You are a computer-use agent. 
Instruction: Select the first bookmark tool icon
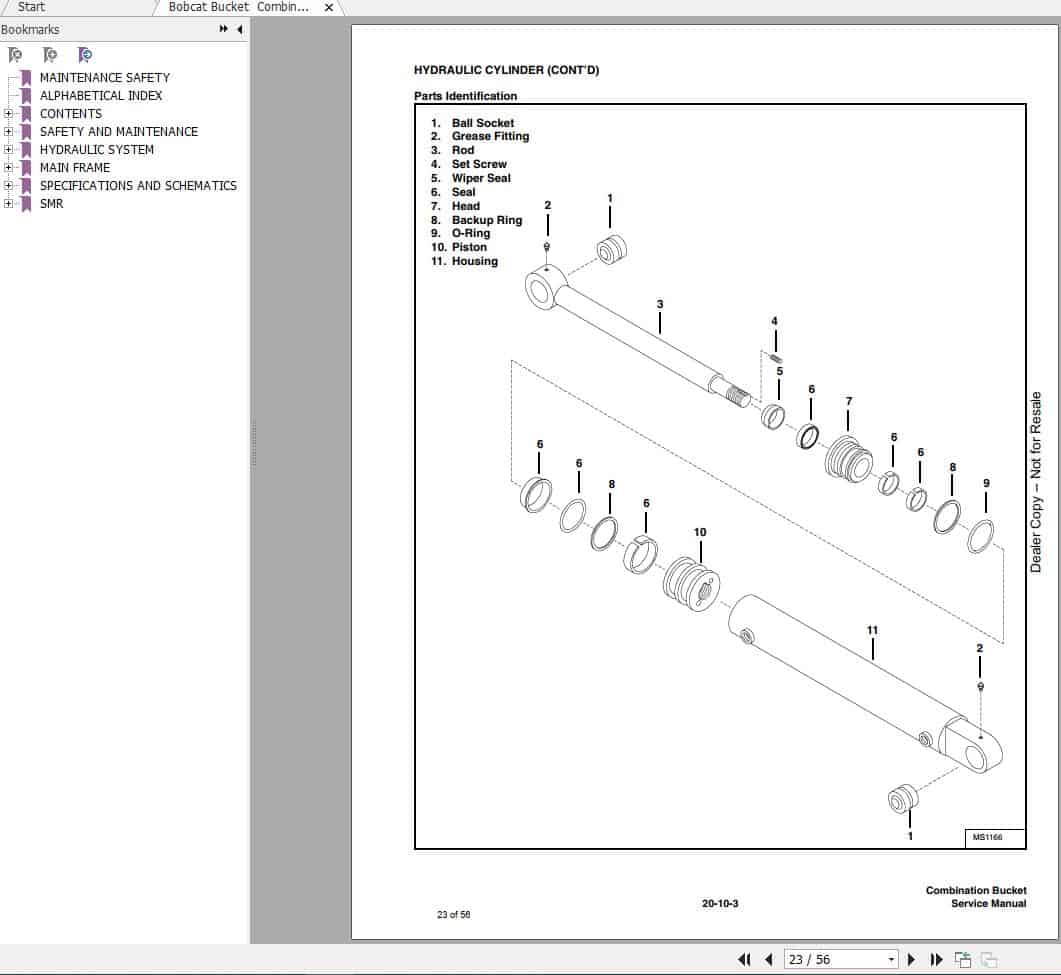click(x=16, y=54)
